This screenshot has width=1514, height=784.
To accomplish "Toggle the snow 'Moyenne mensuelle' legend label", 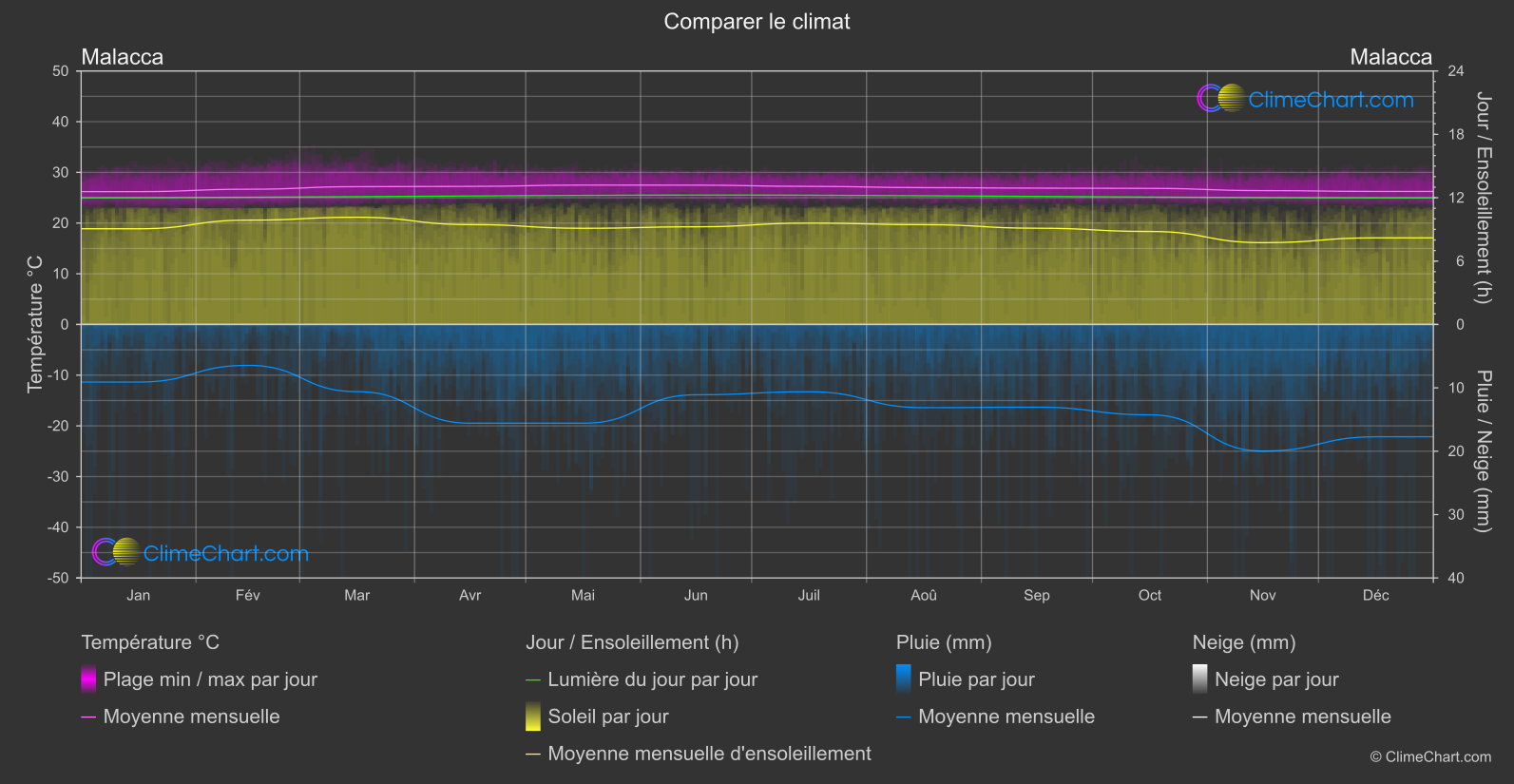I will [1302, 717].
